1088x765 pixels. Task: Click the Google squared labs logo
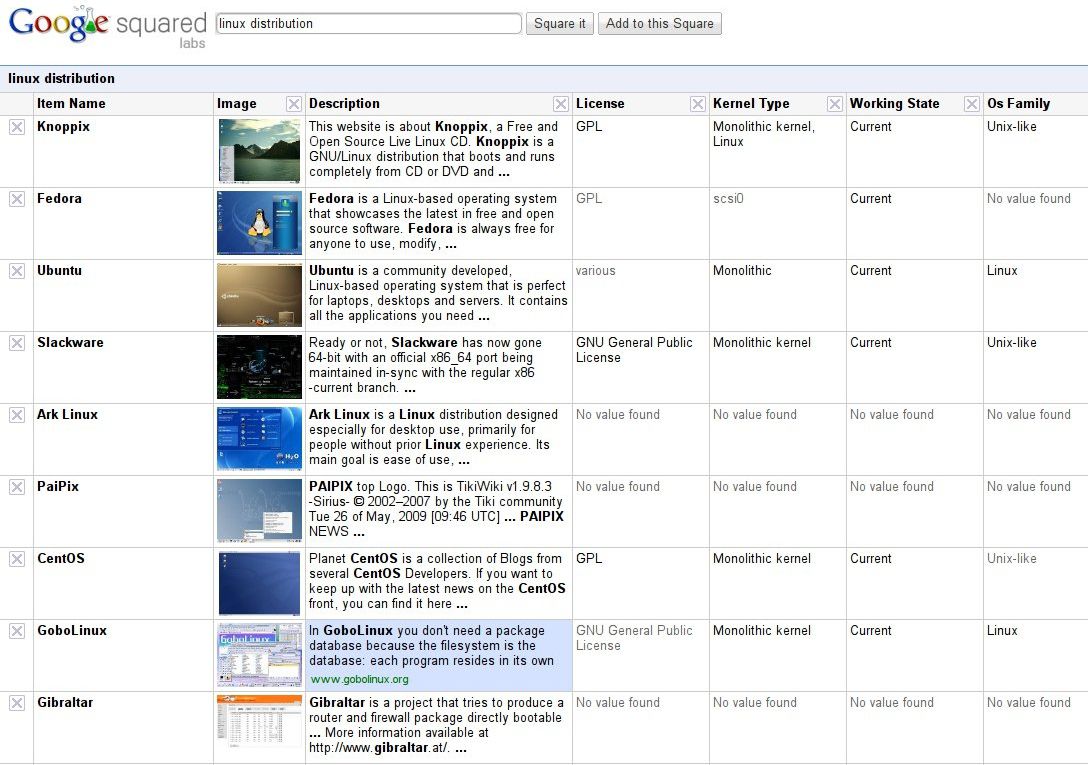click(x=108, y=26)
